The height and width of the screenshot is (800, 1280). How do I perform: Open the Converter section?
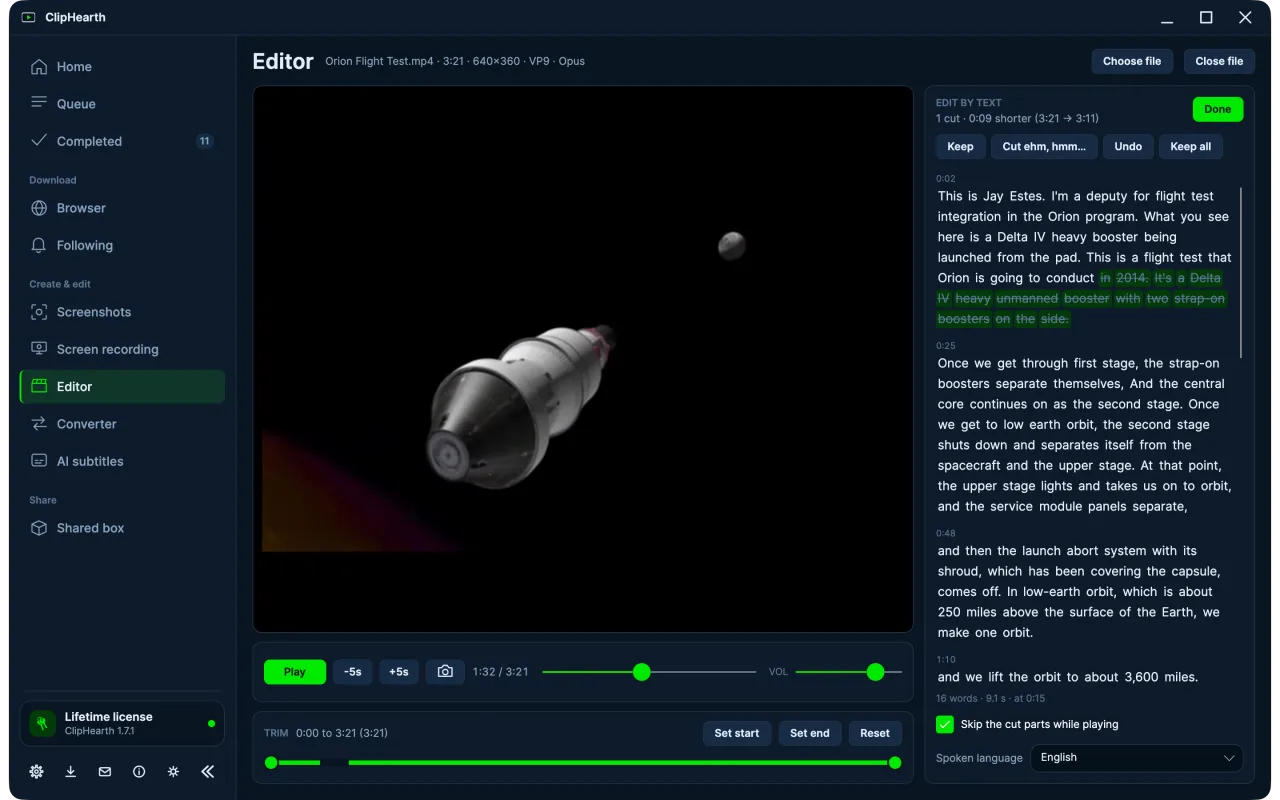[122, 424]
